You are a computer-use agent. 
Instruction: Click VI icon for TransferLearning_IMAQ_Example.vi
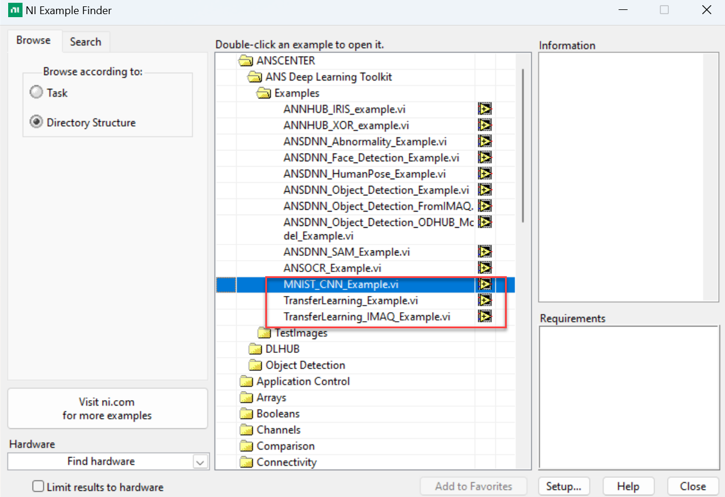pos(485,317)
